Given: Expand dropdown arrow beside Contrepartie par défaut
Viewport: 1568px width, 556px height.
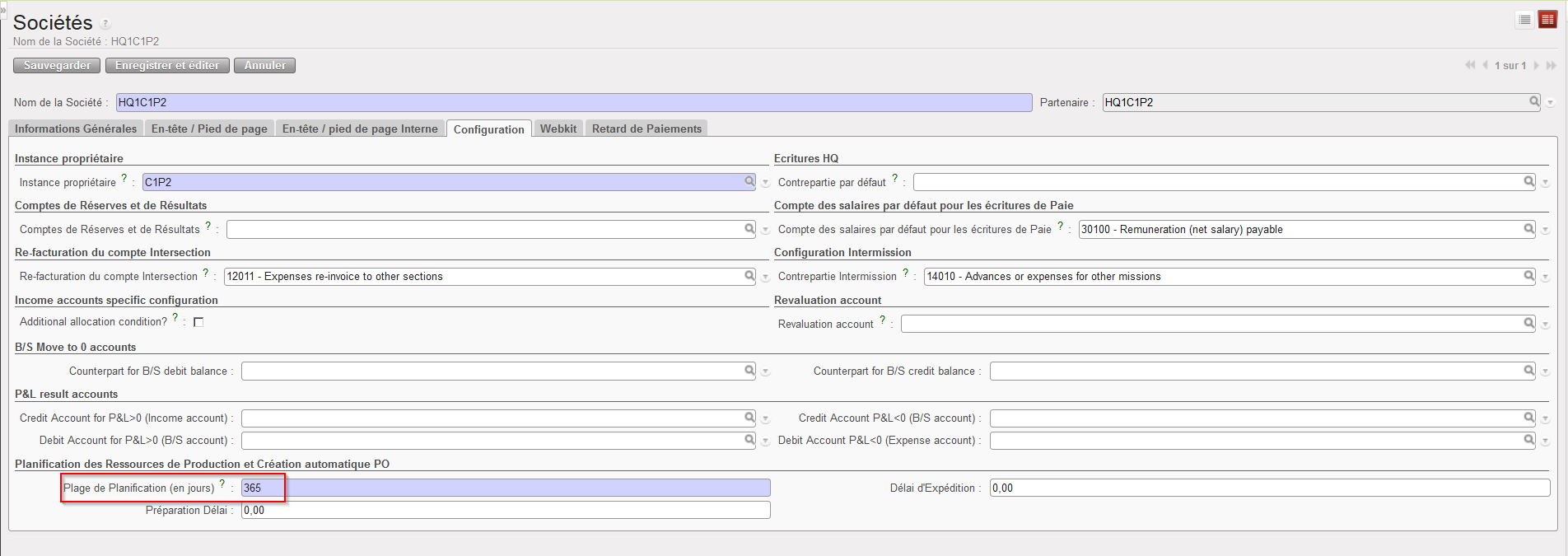Looking at the screenshot, I should pos(1546,183).
